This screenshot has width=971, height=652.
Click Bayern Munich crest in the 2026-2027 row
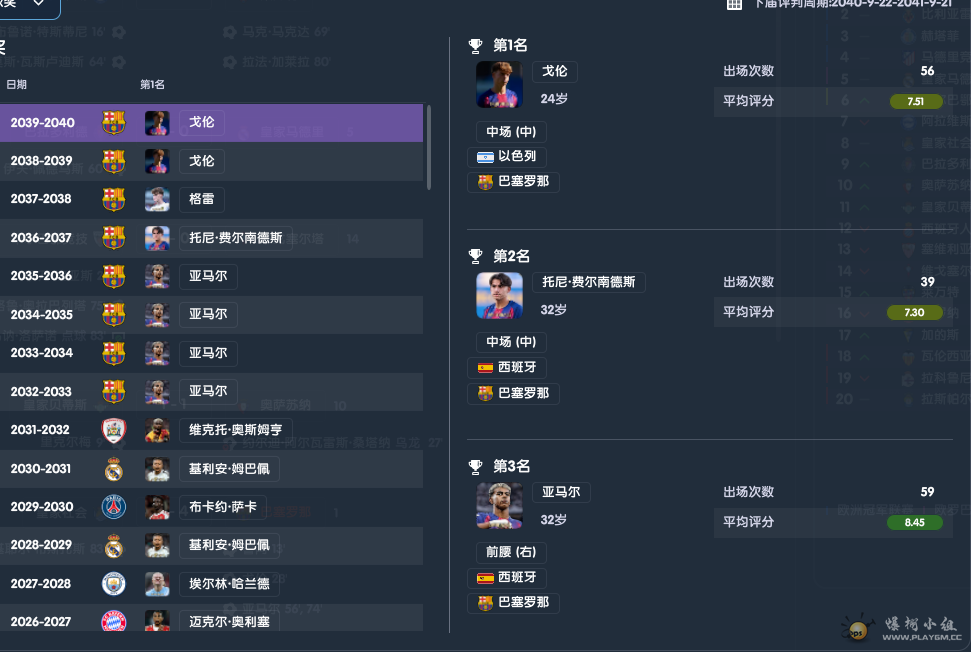[x=113, y=621]
